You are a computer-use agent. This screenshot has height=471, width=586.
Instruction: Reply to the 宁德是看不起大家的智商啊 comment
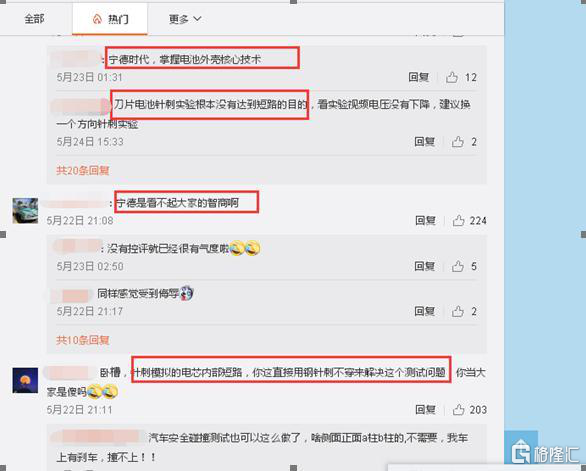425,221
